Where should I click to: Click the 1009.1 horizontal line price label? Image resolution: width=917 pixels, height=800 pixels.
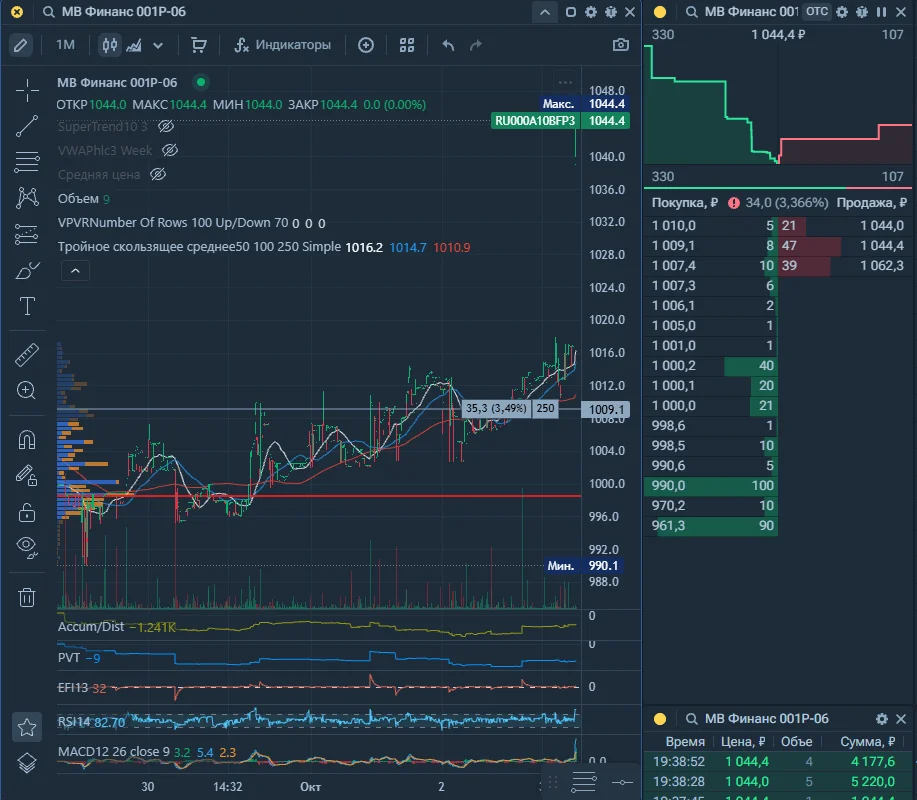click(x=606, y=409)
